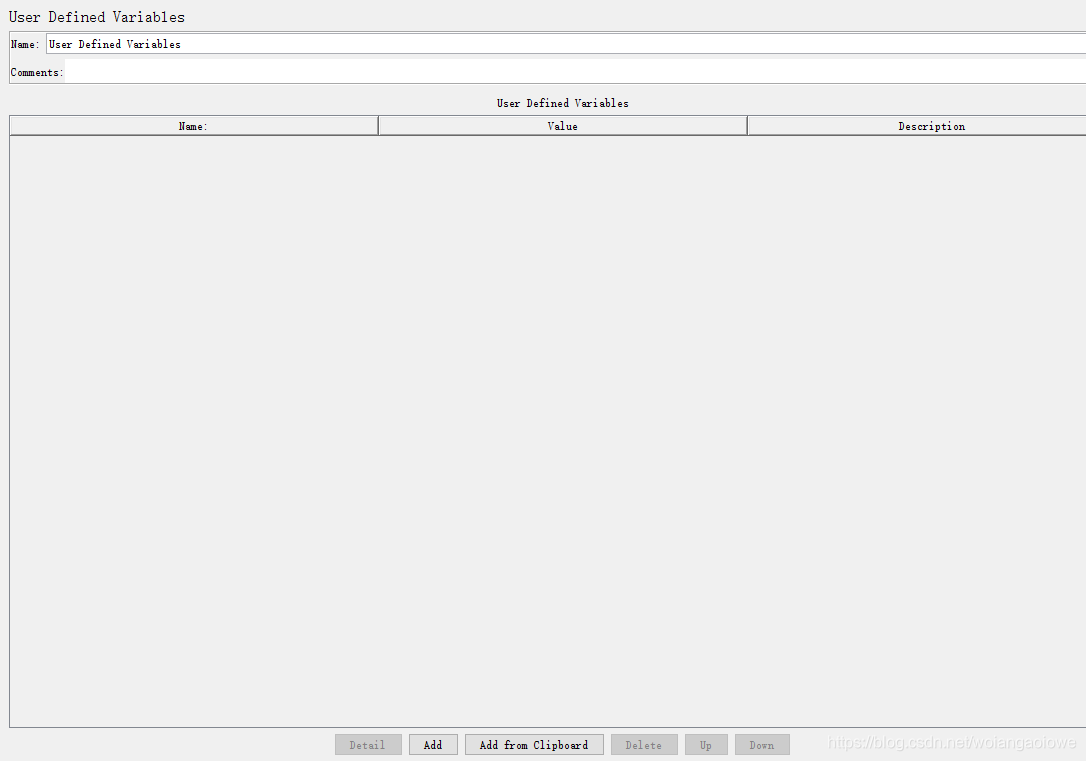Select the Value column header
The width and height of the screenshot is (1086, 761).
(562, 125)
